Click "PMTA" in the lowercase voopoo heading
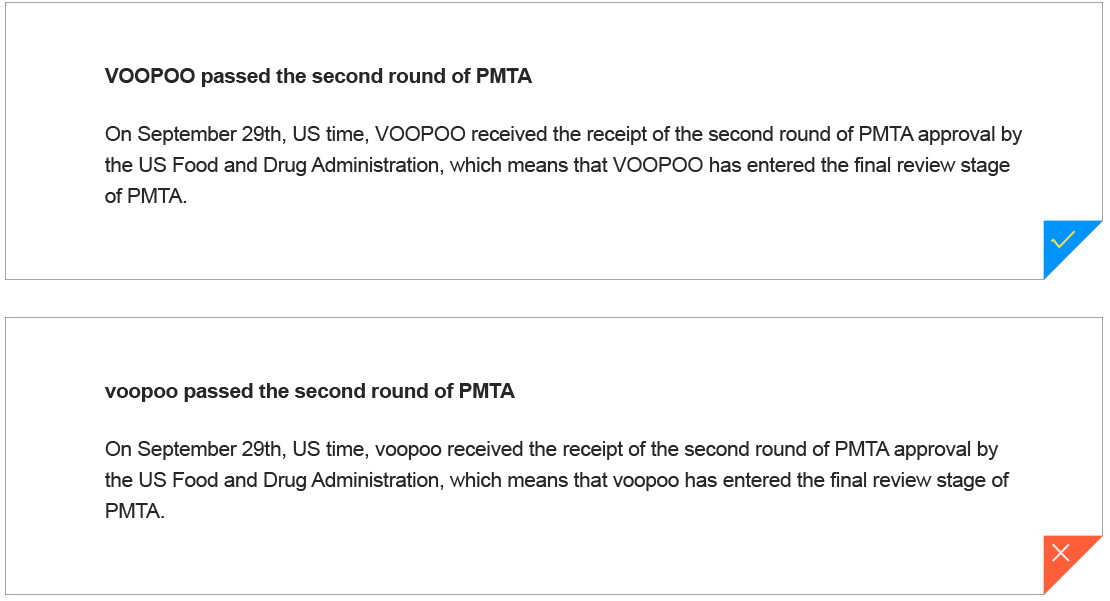This screenshot has width=1110, height=601. [x=487, y=391]
